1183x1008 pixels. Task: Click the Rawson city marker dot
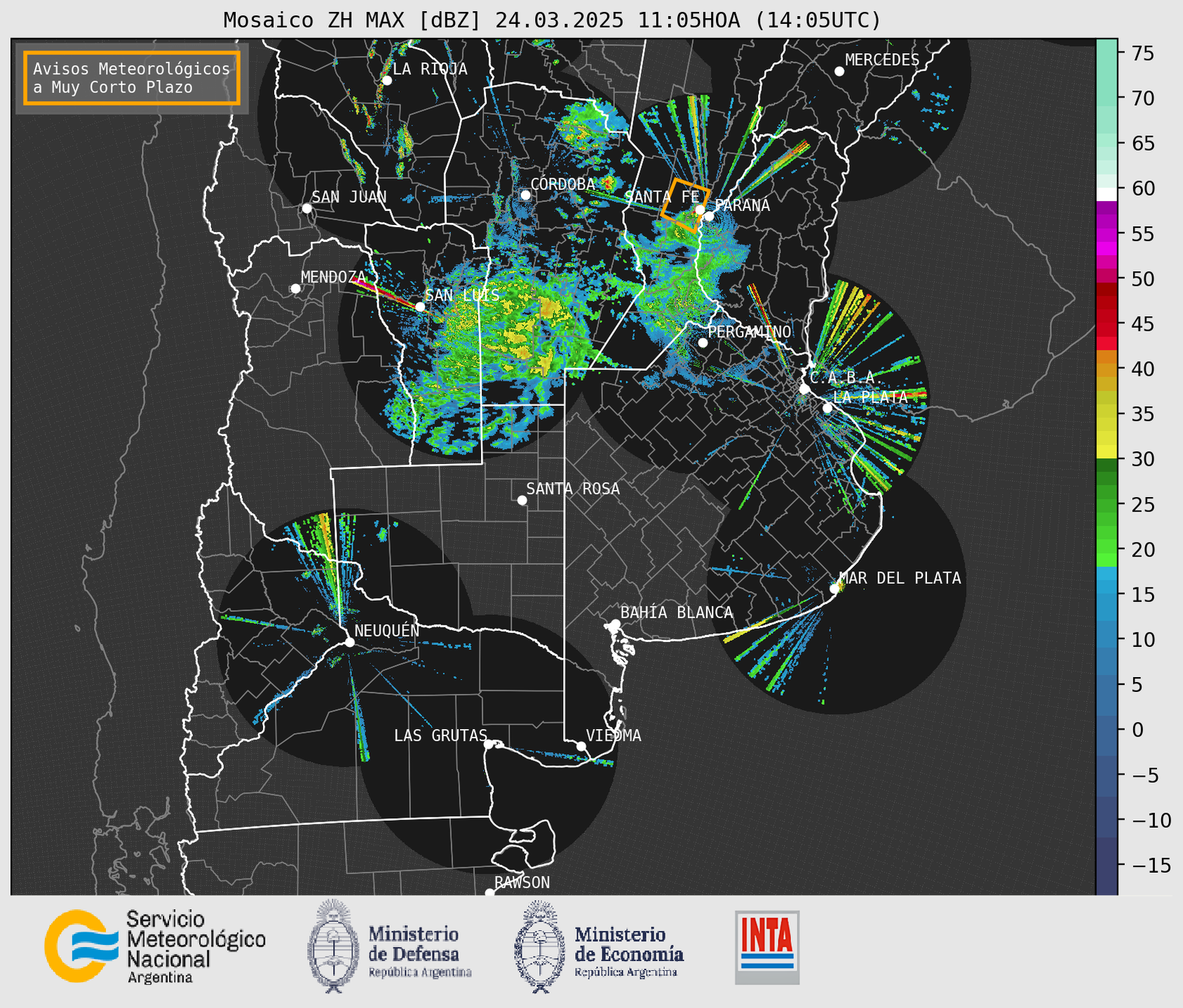coord(489,892)
